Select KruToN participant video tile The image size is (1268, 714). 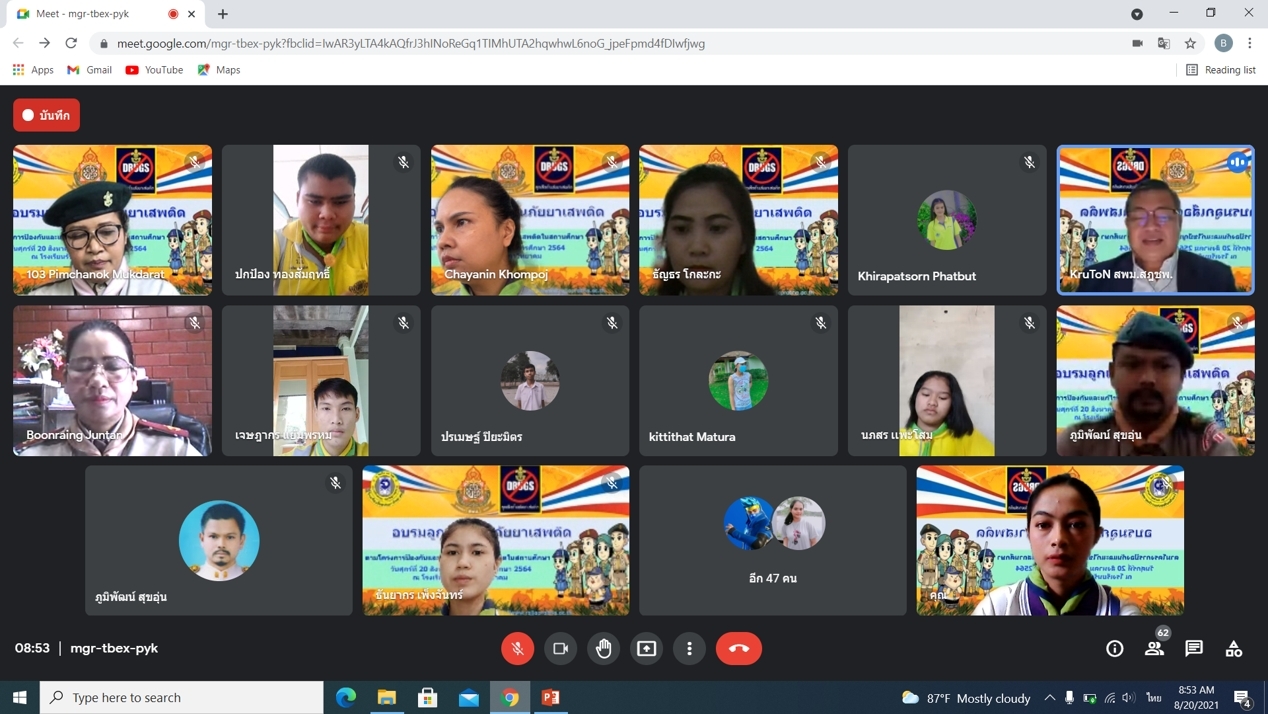click(1155, 220)
